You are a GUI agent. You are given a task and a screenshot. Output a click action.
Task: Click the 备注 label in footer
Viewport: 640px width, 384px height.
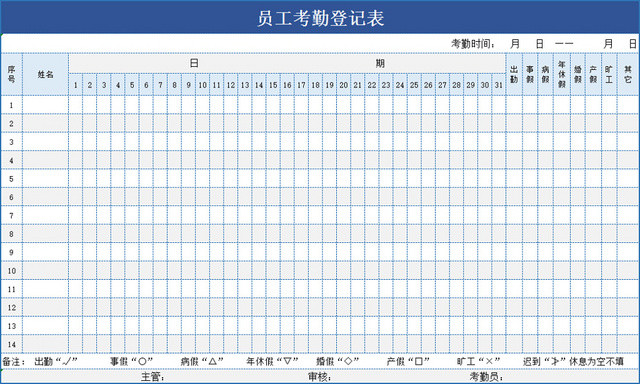tap(14, 362)
